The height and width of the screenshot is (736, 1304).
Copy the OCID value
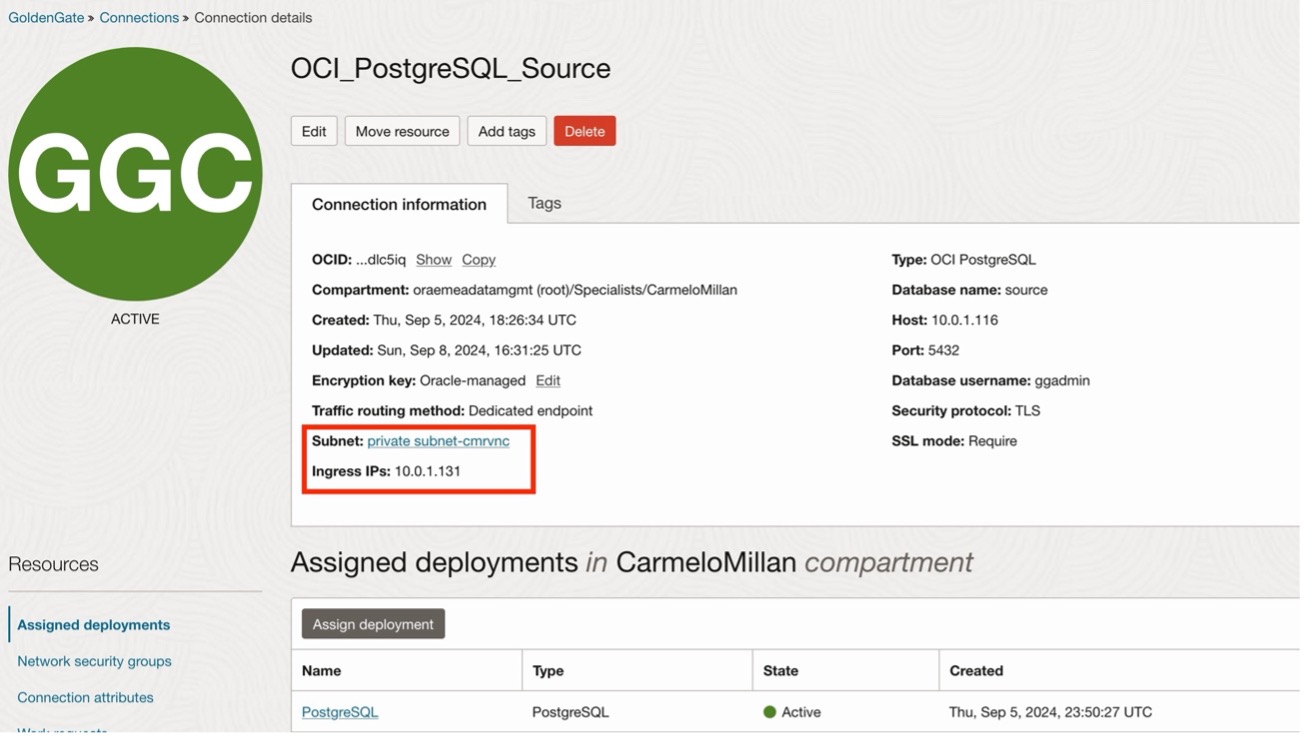(x=478, y=260)
